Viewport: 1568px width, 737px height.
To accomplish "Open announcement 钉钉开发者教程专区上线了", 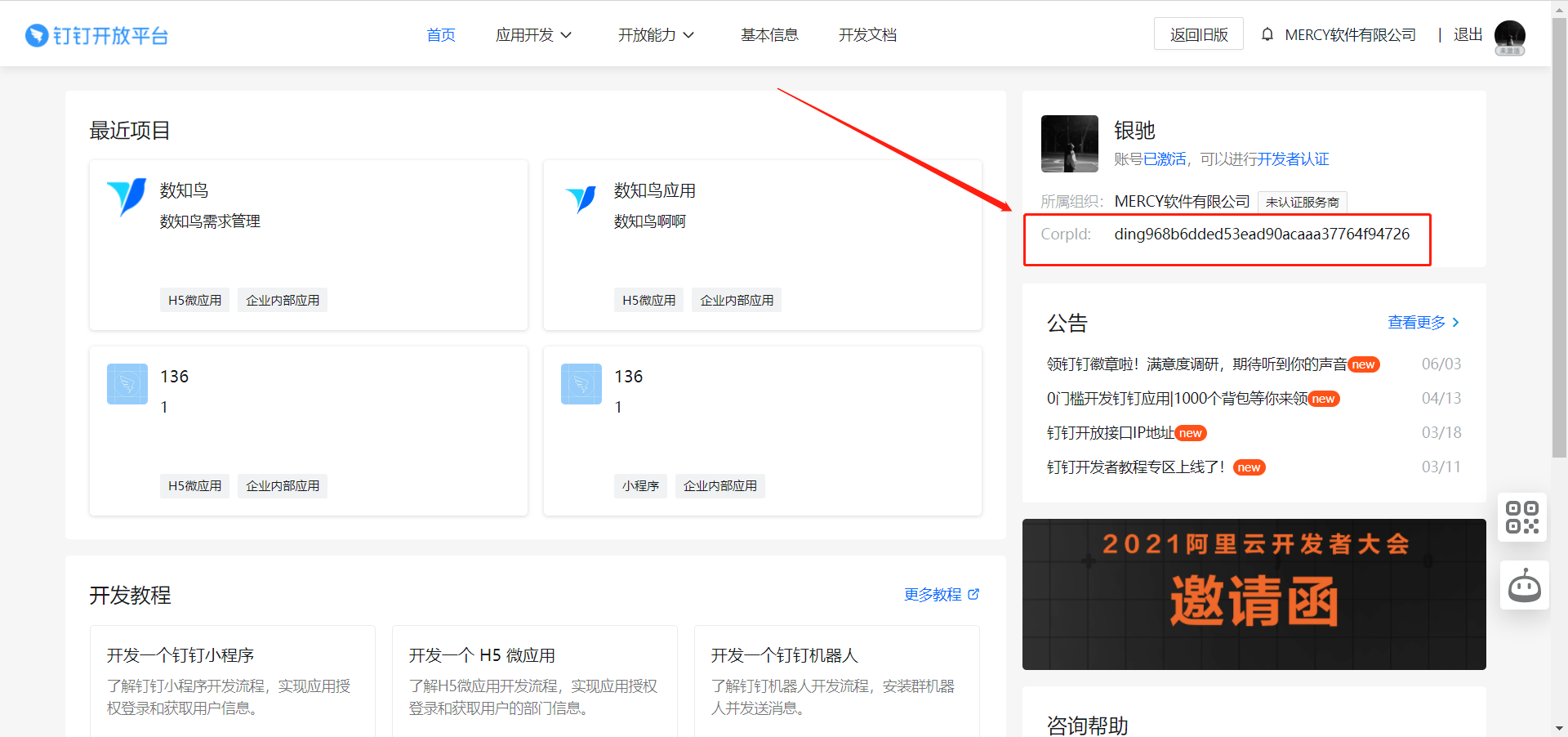I will (1136, 467).
